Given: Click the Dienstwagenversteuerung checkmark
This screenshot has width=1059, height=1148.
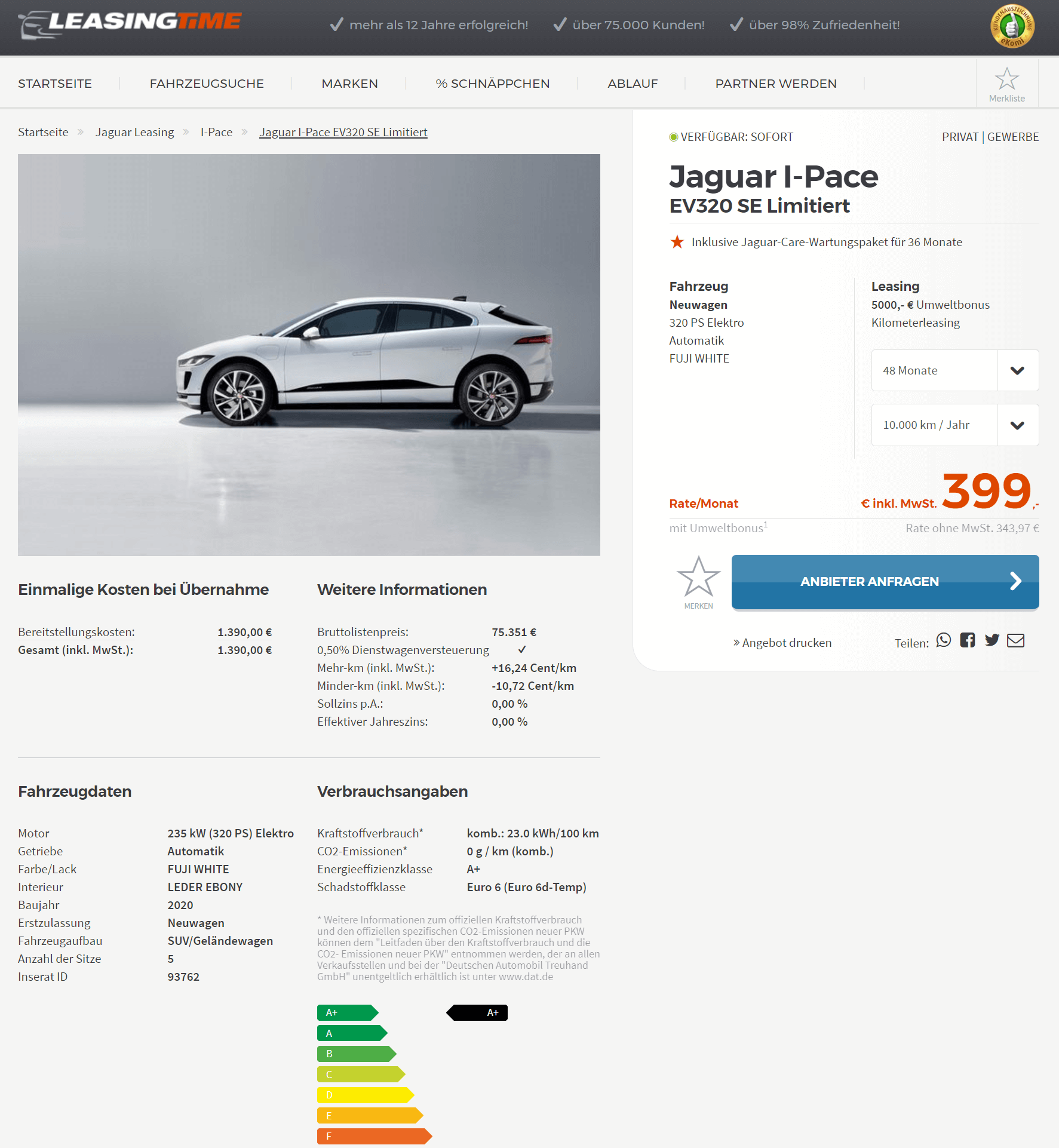Looking at the screenshot, I should (x=522, y=649).
